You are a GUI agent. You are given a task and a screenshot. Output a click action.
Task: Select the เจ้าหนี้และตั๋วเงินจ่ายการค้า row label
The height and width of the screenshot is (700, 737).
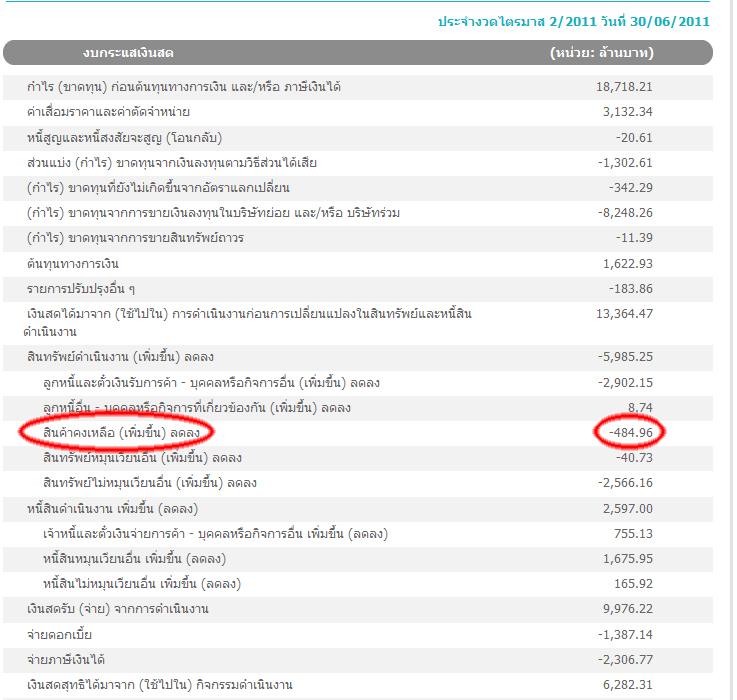(x=215, y=534)
